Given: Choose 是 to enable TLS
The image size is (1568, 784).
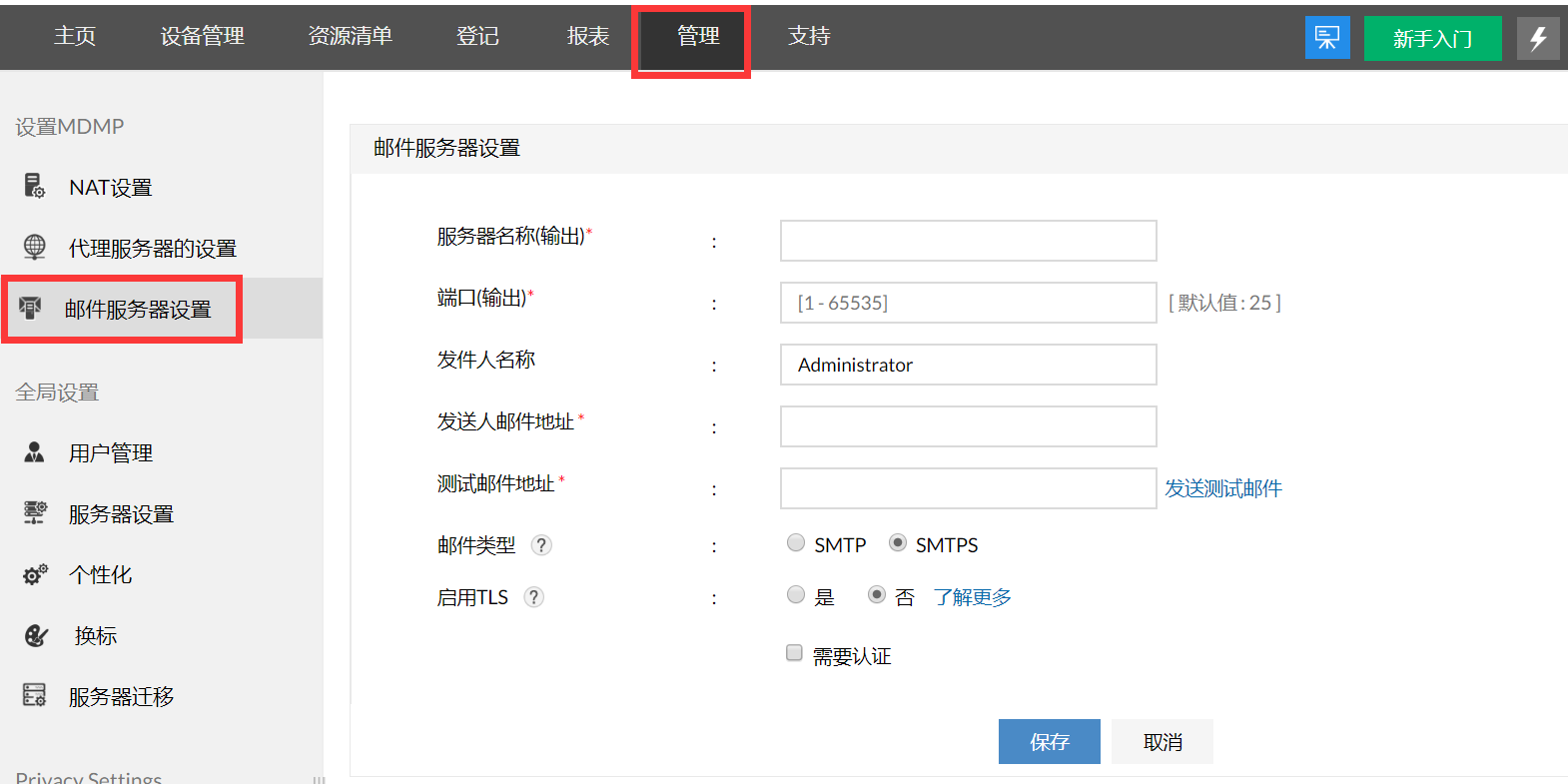Looking at the screenshot, I should click(796, 594).
